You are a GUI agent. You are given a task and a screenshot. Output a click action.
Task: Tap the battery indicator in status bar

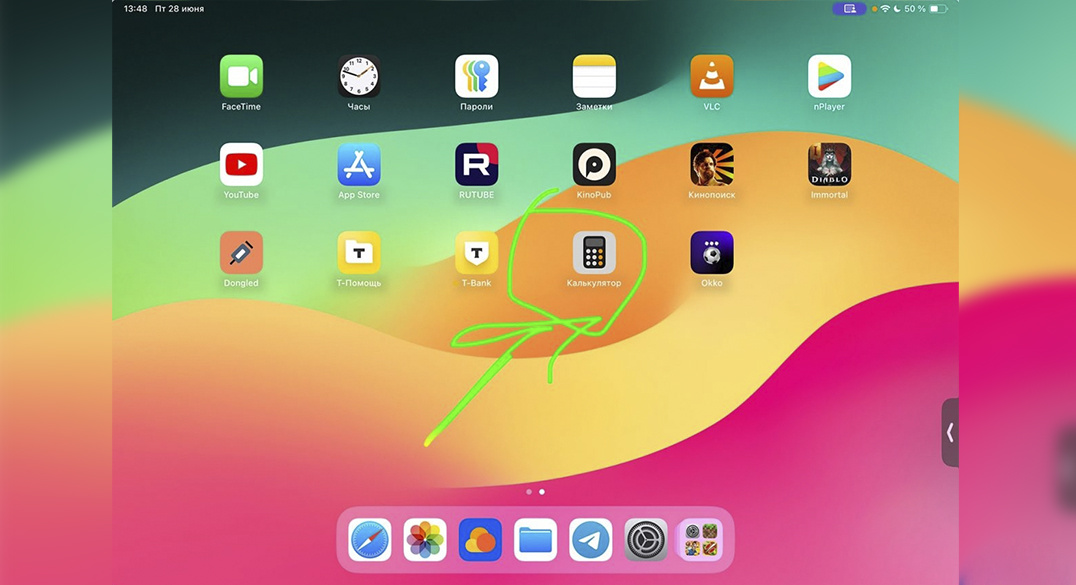click(938, 9)
